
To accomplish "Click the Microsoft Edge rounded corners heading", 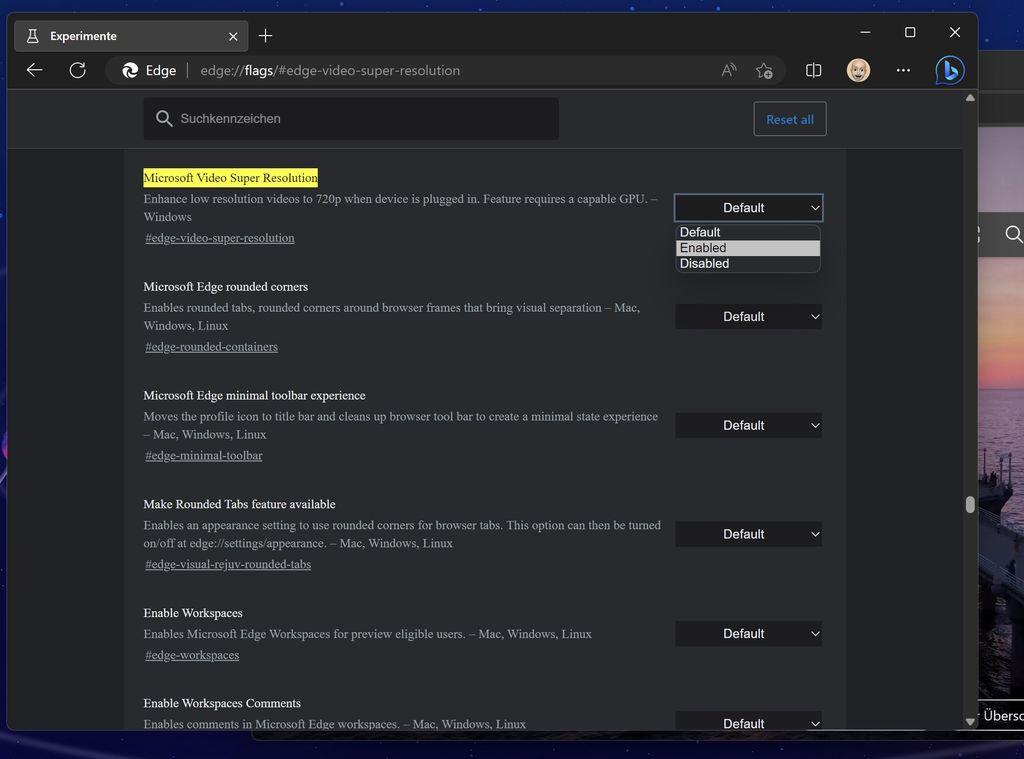I will pyautogui.click(x=225, y=287).
